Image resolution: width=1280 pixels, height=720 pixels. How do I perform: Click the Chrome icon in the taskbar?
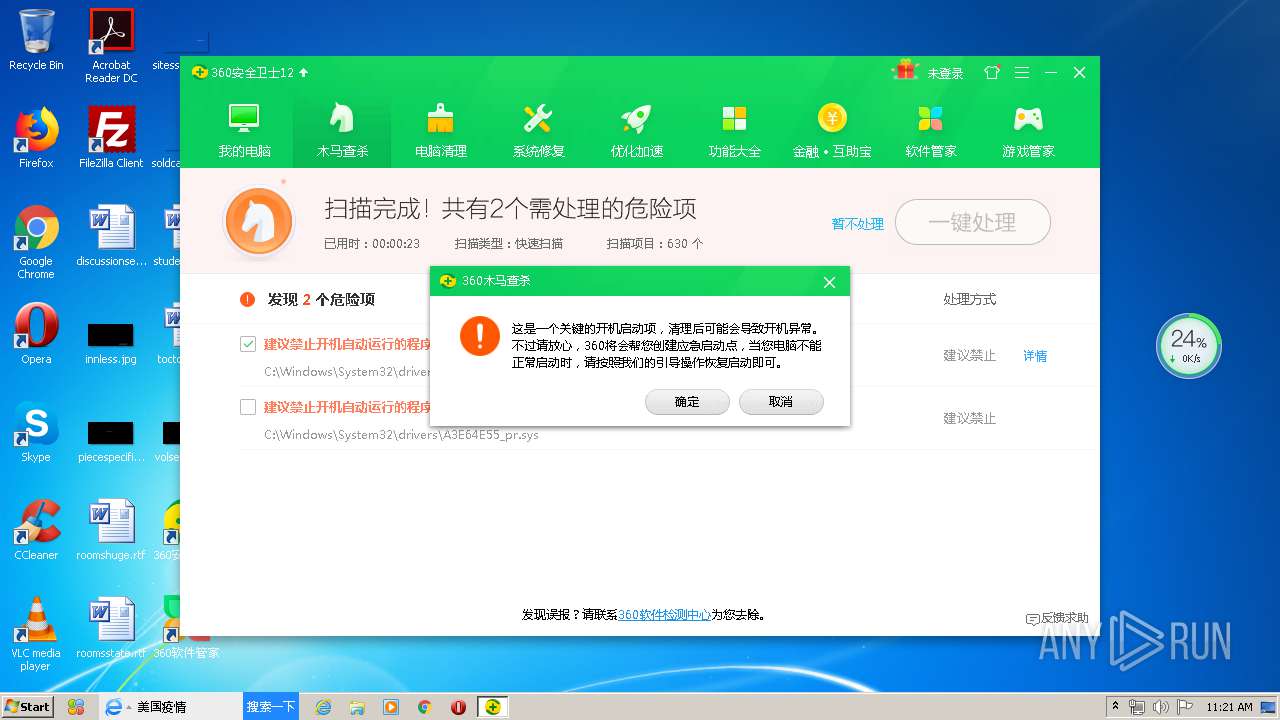(424, 707)
